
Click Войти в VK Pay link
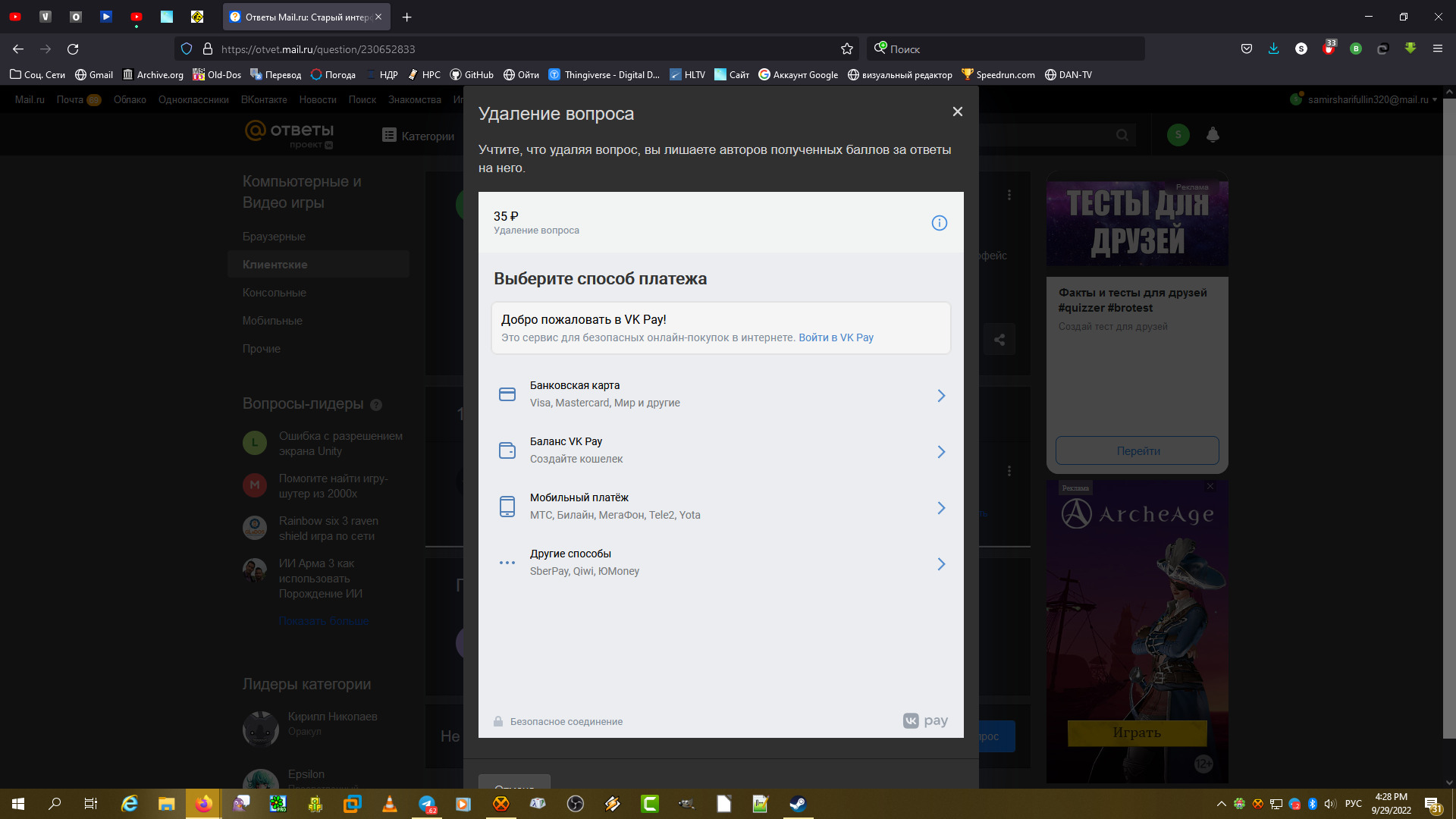836,337
